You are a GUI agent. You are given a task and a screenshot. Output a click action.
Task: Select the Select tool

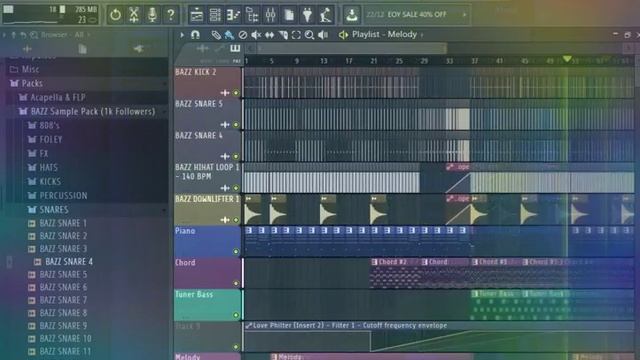point(296,35)
